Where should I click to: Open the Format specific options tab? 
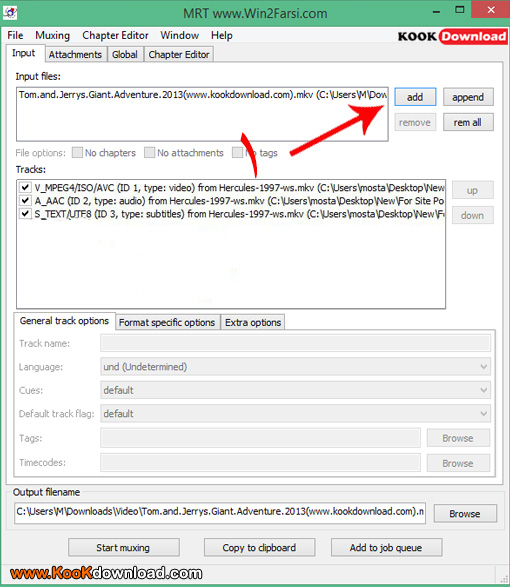(x=167, y=322)
